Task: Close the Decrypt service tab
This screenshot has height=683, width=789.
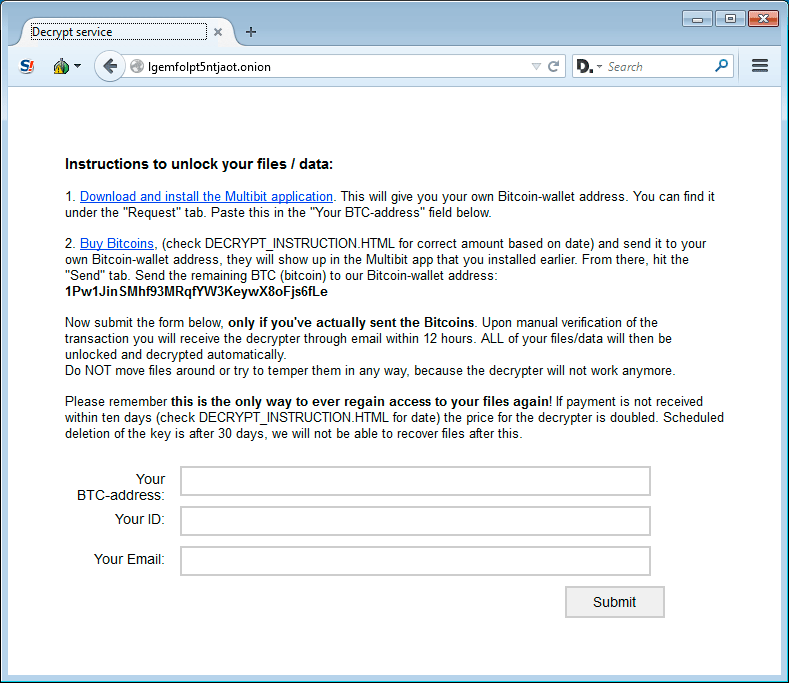Action: 218,32
